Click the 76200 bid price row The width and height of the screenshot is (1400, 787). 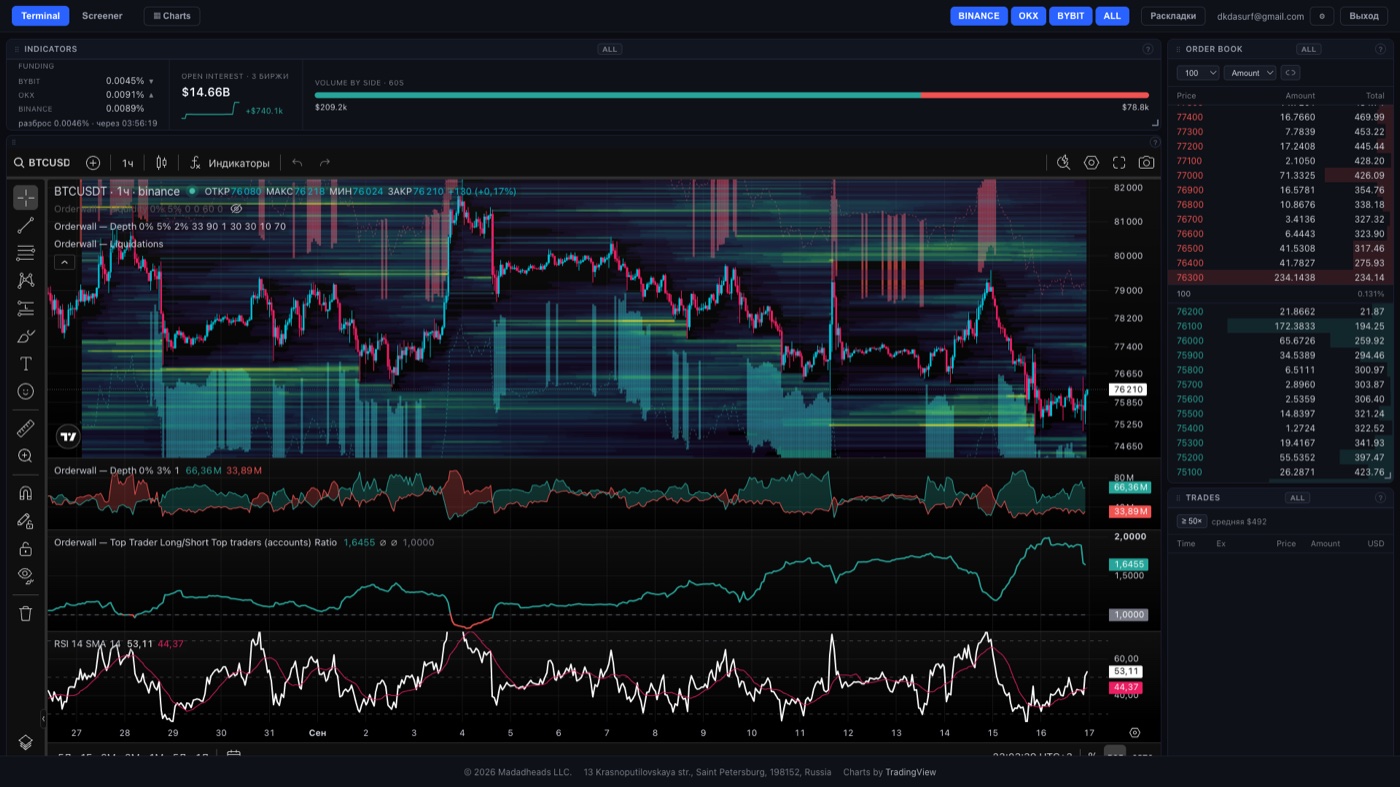(x=1281, y=312)
